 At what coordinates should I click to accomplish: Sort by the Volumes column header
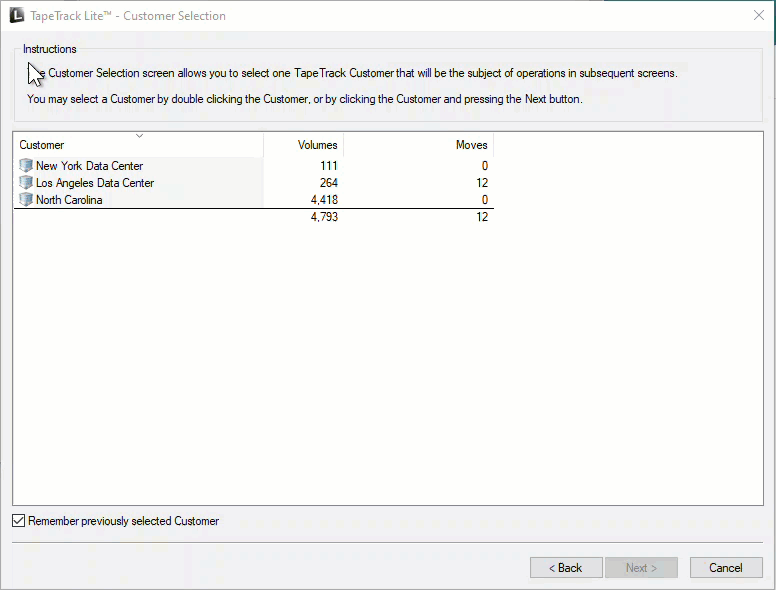303,145
